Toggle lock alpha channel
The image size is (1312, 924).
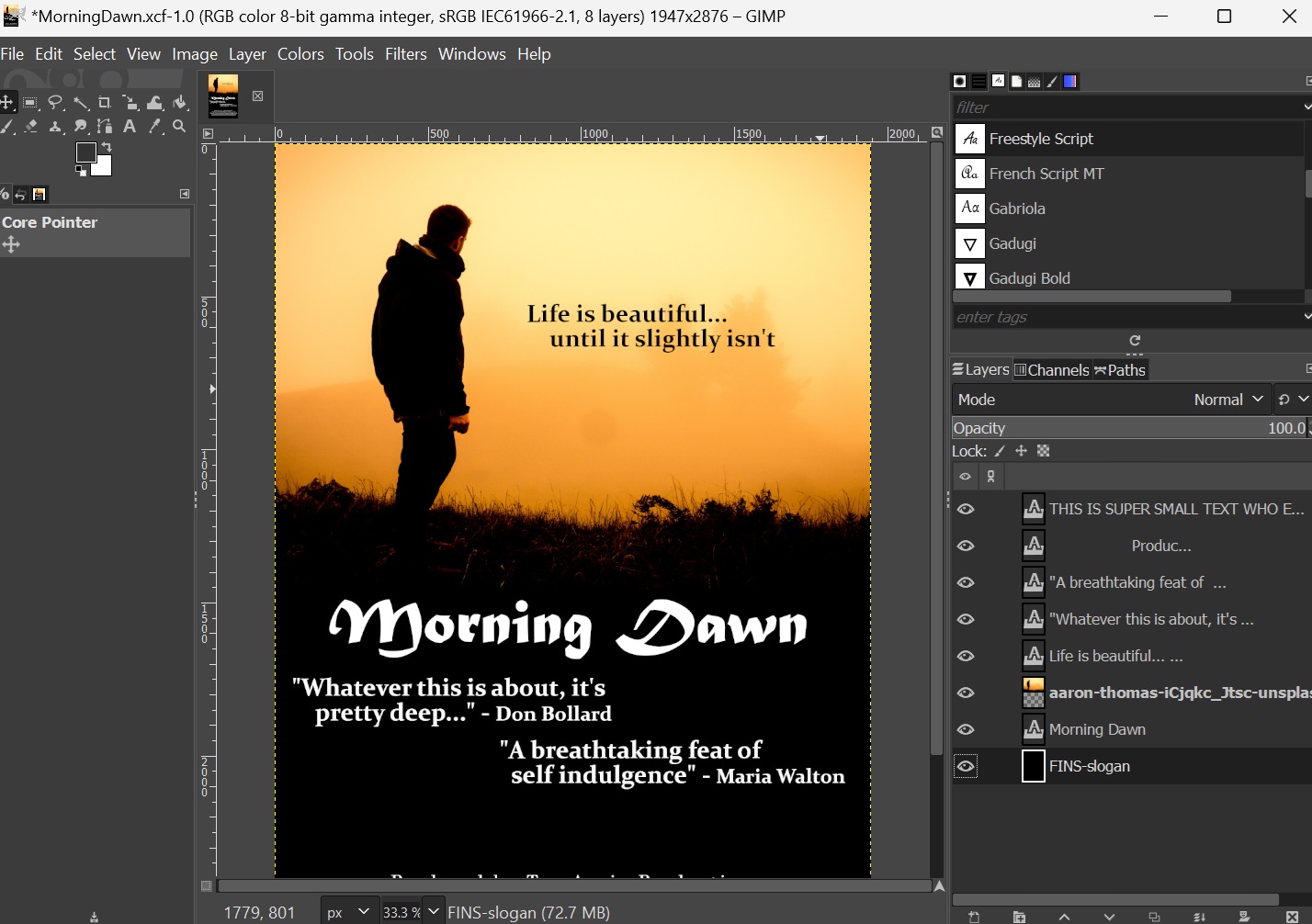pos(1043,451)
